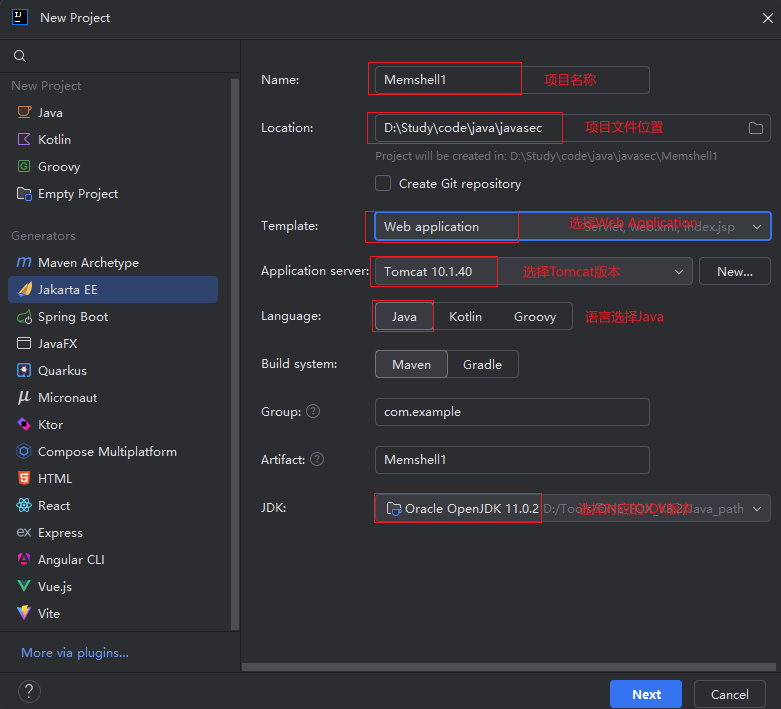Select Groovy as the language
781x709 pixels.
pyautogui.click(x=535, y=316)
